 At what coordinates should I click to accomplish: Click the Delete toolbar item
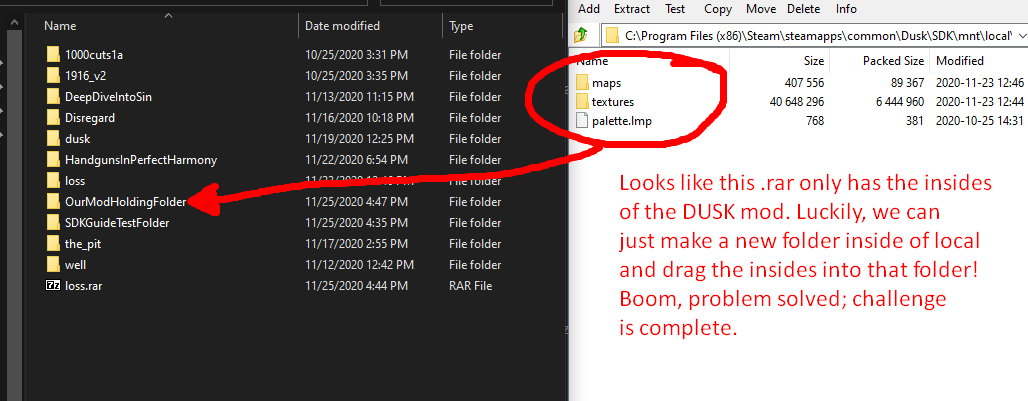803,9
